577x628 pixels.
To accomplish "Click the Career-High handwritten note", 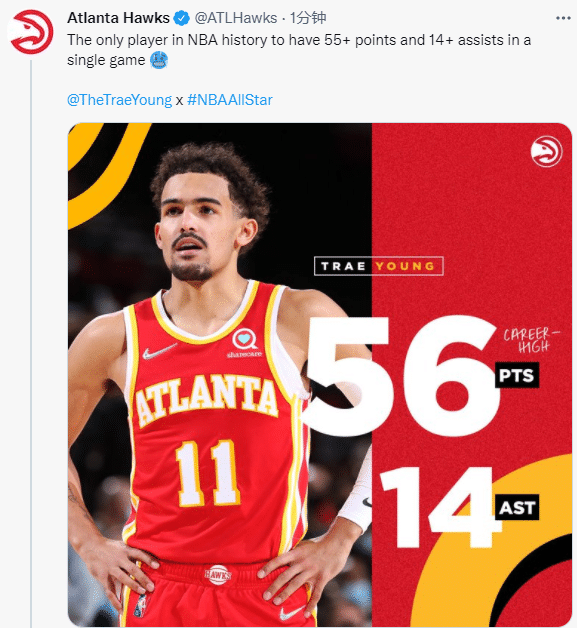I will (531, 340).
